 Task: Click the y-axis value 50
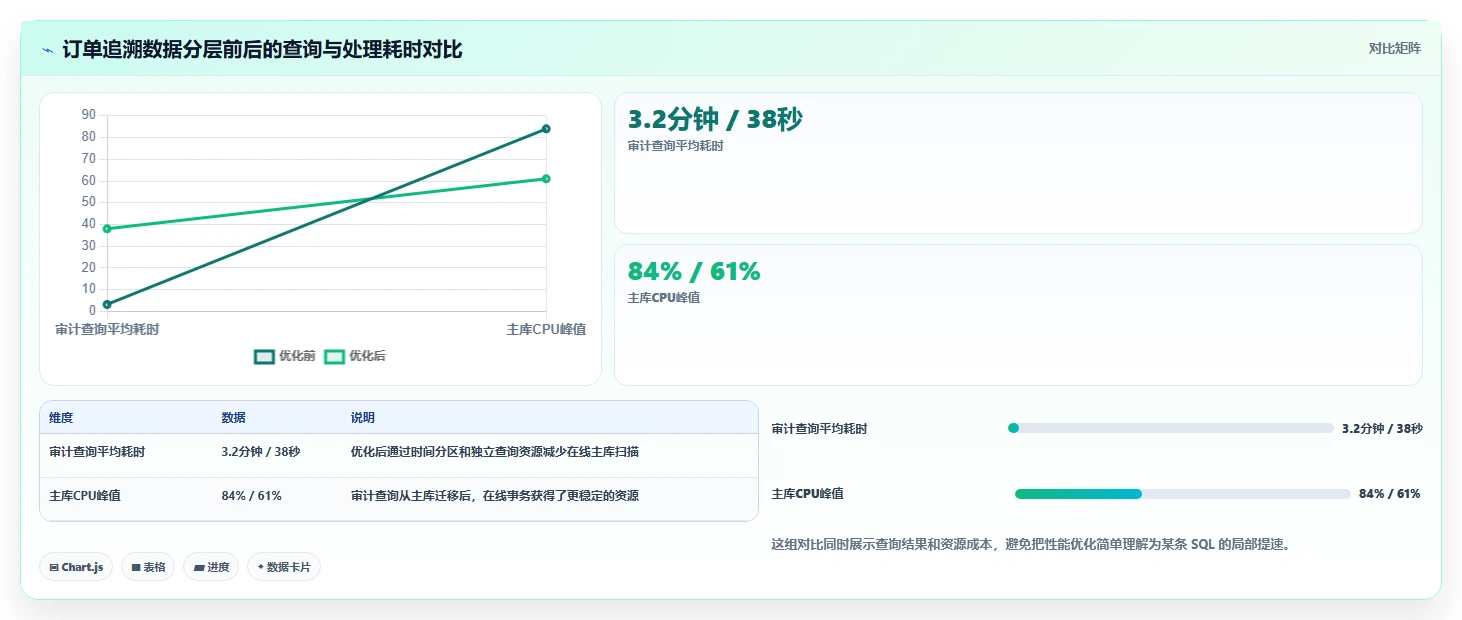(x=89, y=202)
